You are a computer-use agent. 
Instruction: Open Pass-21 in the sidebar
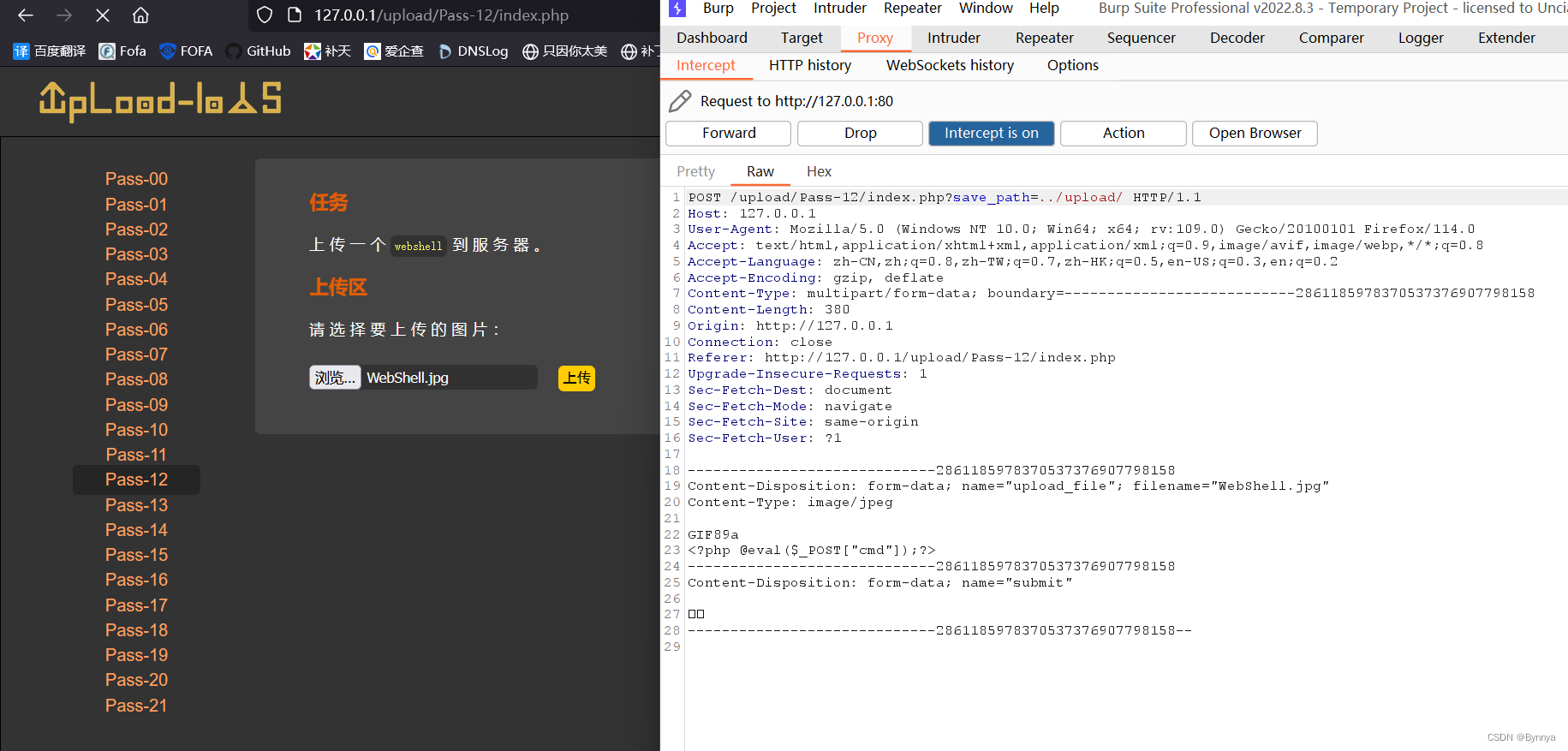pos(136,706)
